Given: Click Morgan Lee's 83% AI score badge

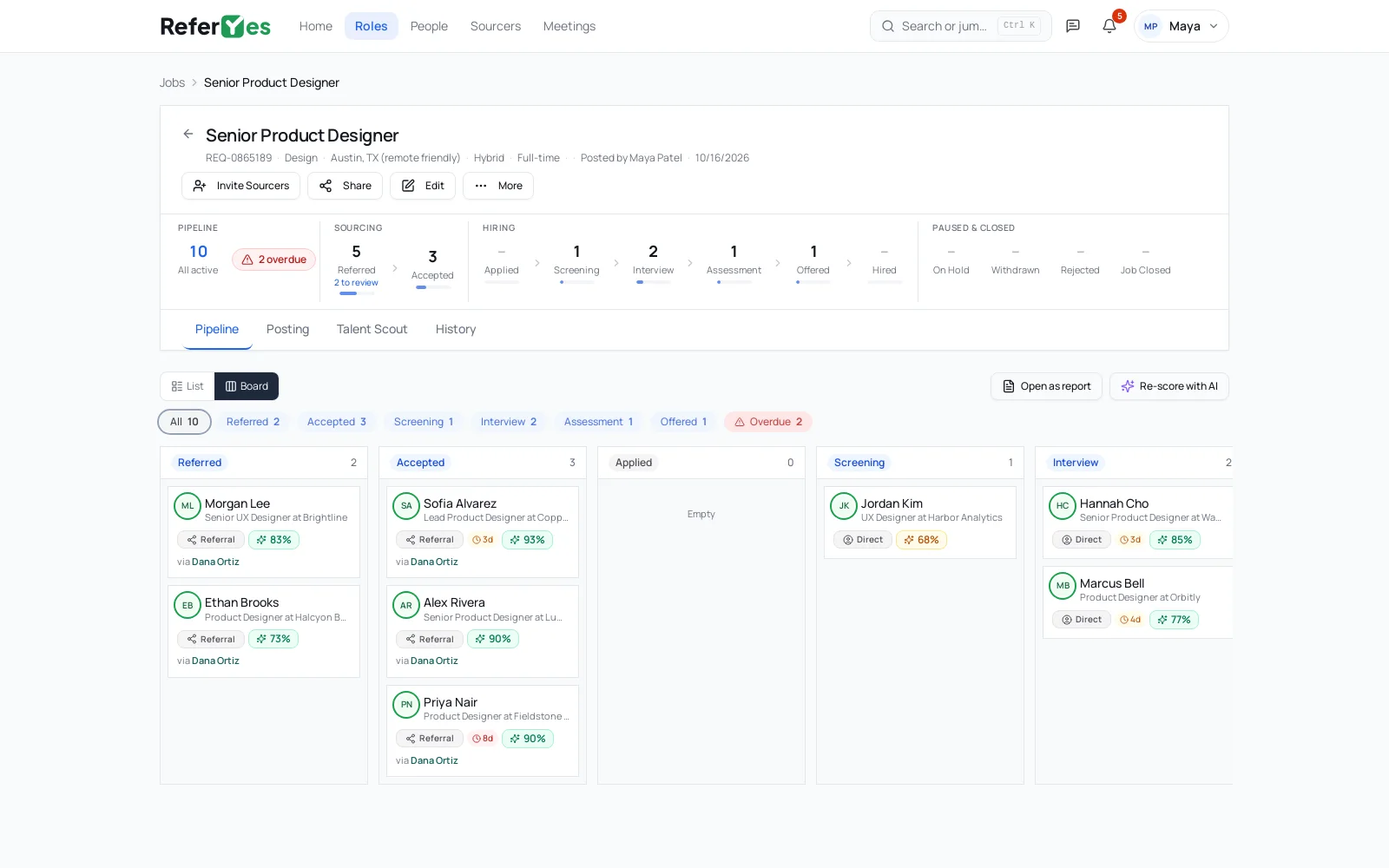Looking at the screenshot, I should pos(273,540).
